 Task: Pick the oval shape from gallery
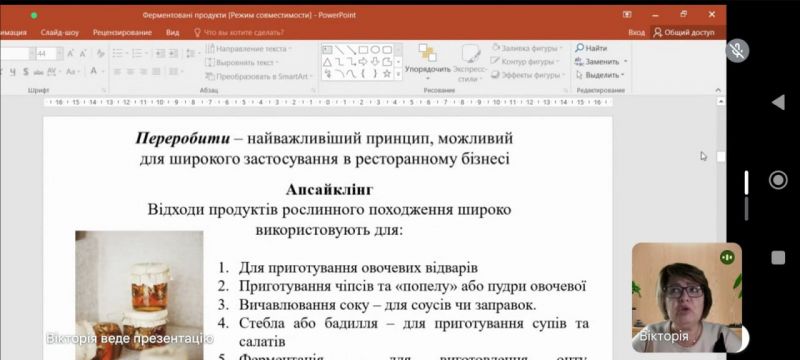pos(374,49)
